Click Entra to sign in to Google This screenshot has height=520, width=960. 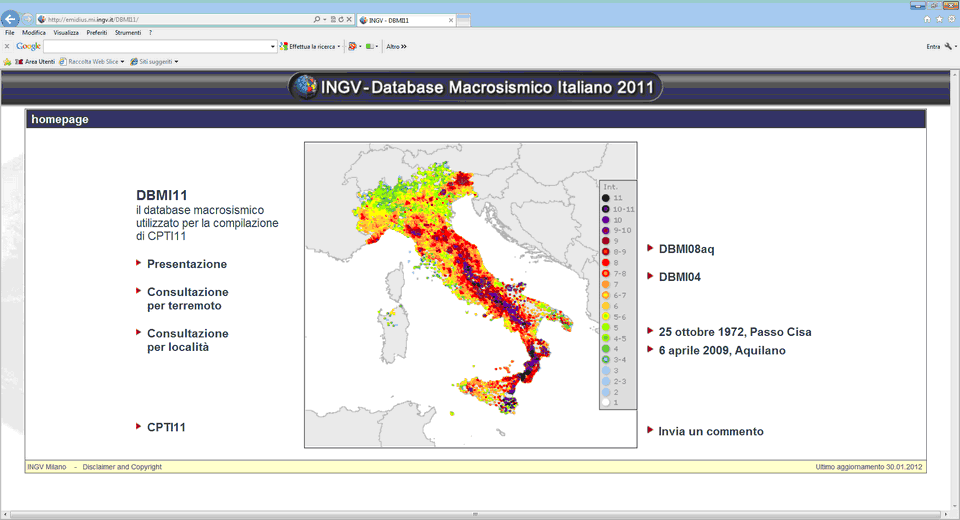pyautogui.click(x=933, y=47)
